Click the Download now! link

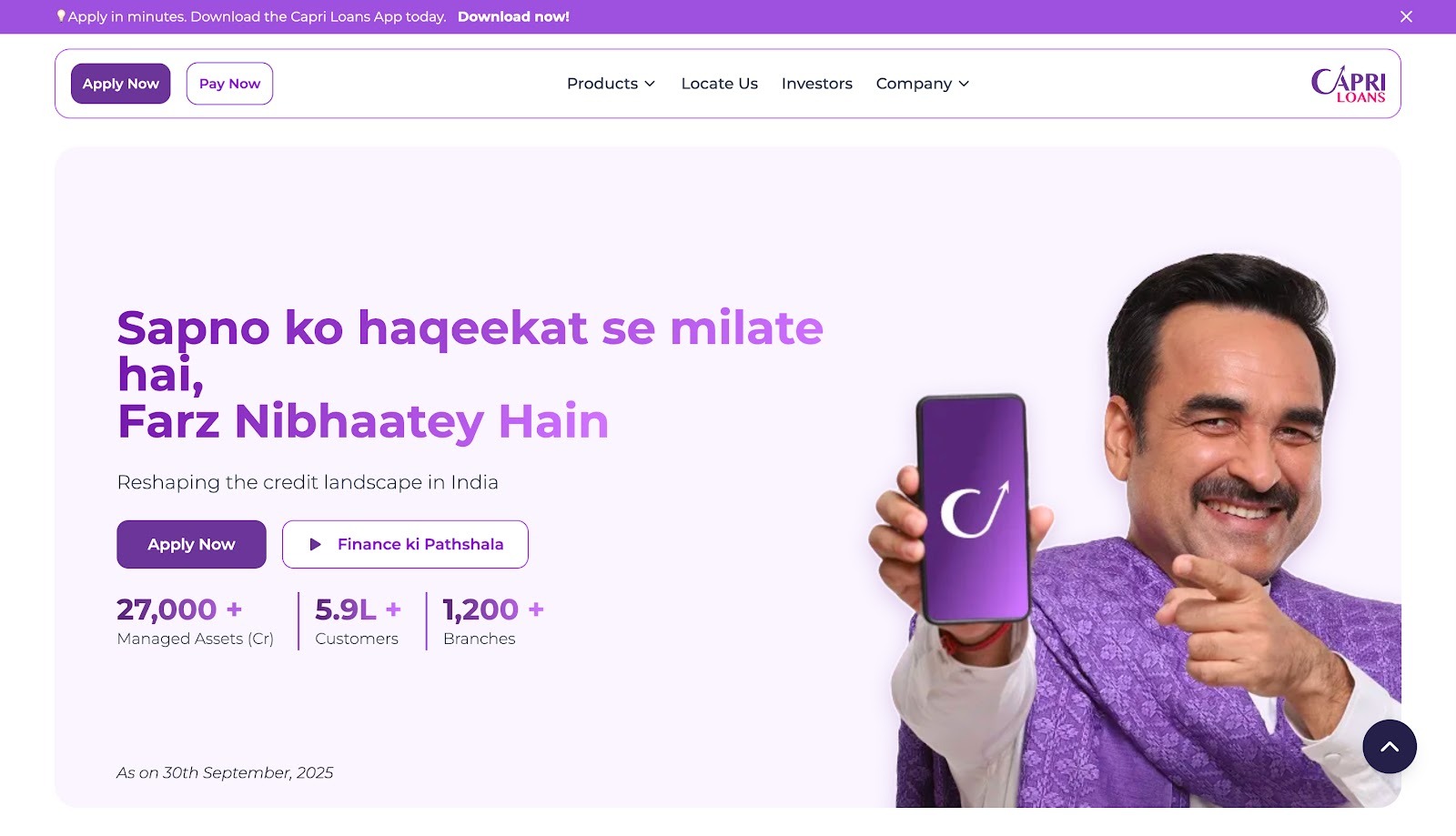(x=513, y=16)
